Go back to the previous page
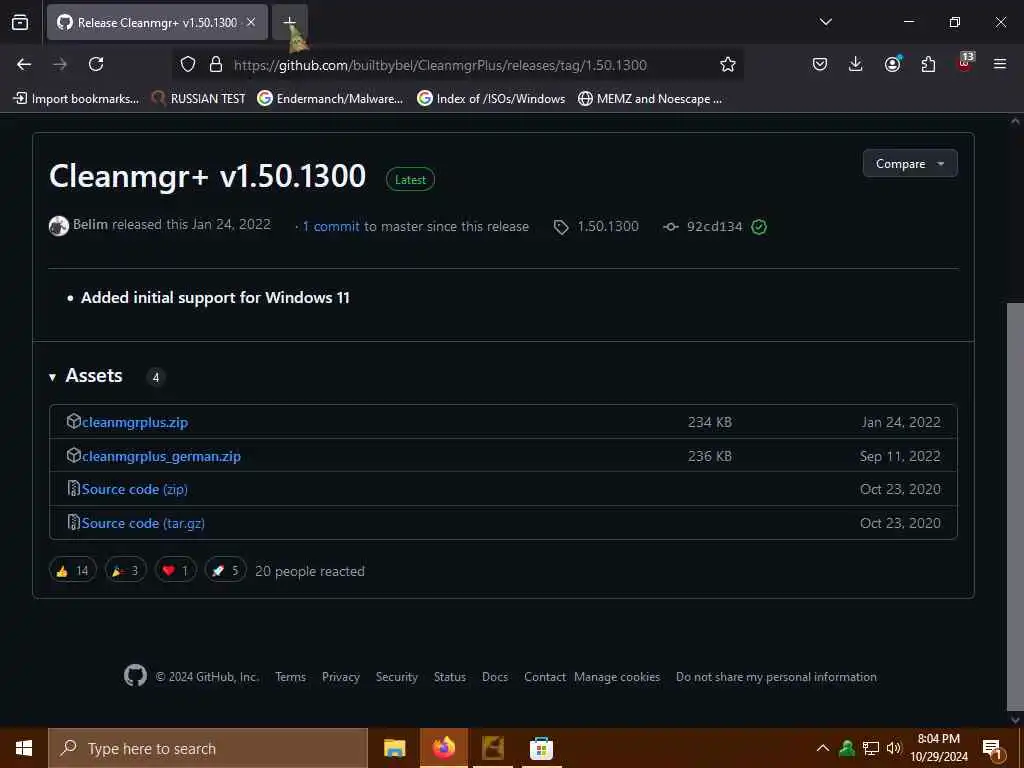 pos(24,64)
